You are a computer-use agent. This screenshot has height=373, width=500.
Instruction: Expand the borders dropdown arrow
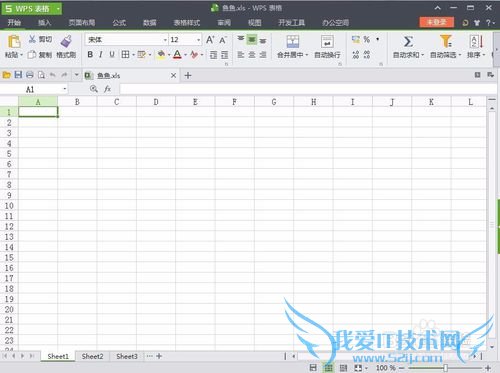click(133, 55)
